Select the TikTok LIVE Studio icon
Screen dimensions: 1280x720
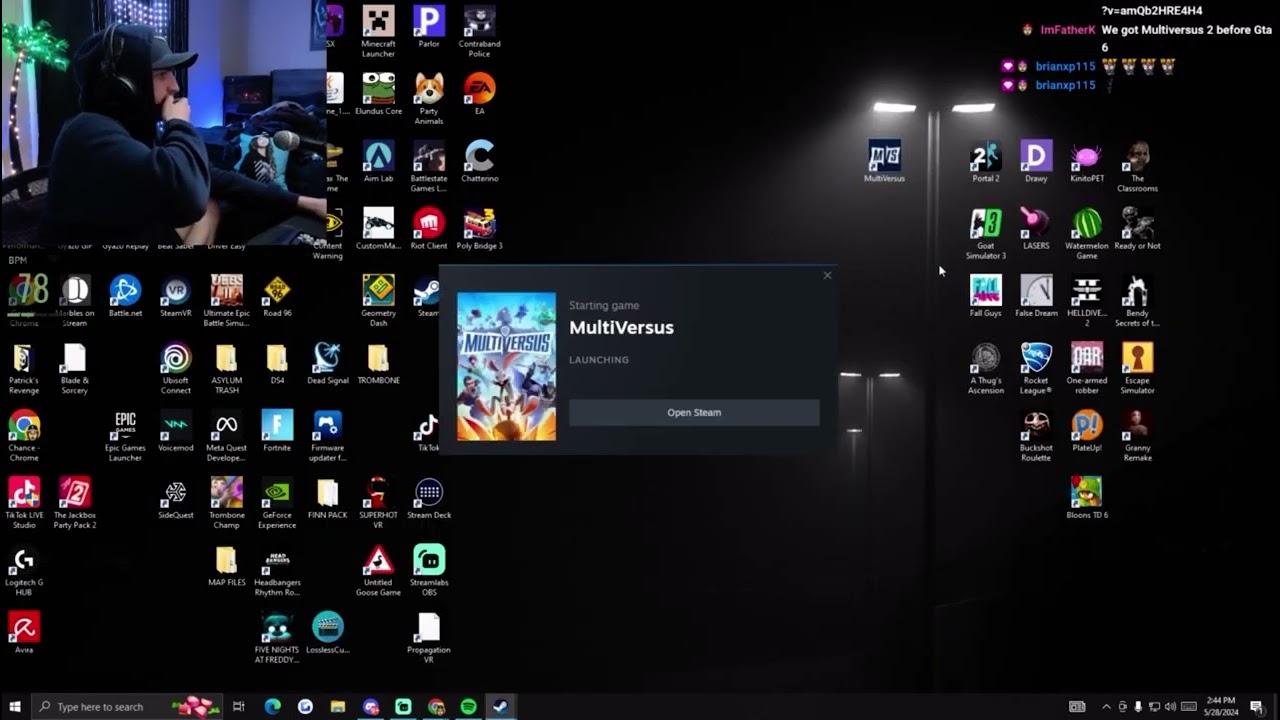(24, 502)
